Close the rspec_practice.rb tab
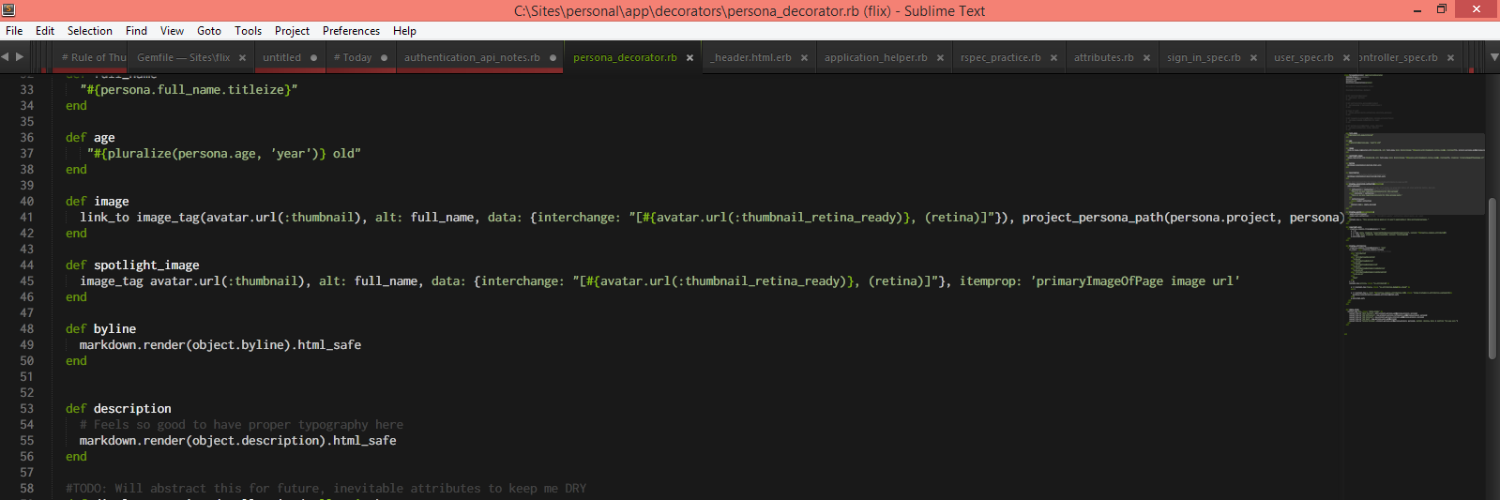The image size is (1500, 500). tap(1054, 57)
